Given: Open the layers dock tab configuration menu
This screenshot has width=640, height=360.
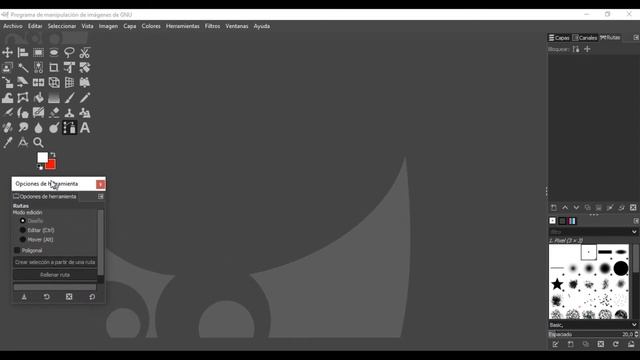Looking at the screenshot, I should coord(636,38).
